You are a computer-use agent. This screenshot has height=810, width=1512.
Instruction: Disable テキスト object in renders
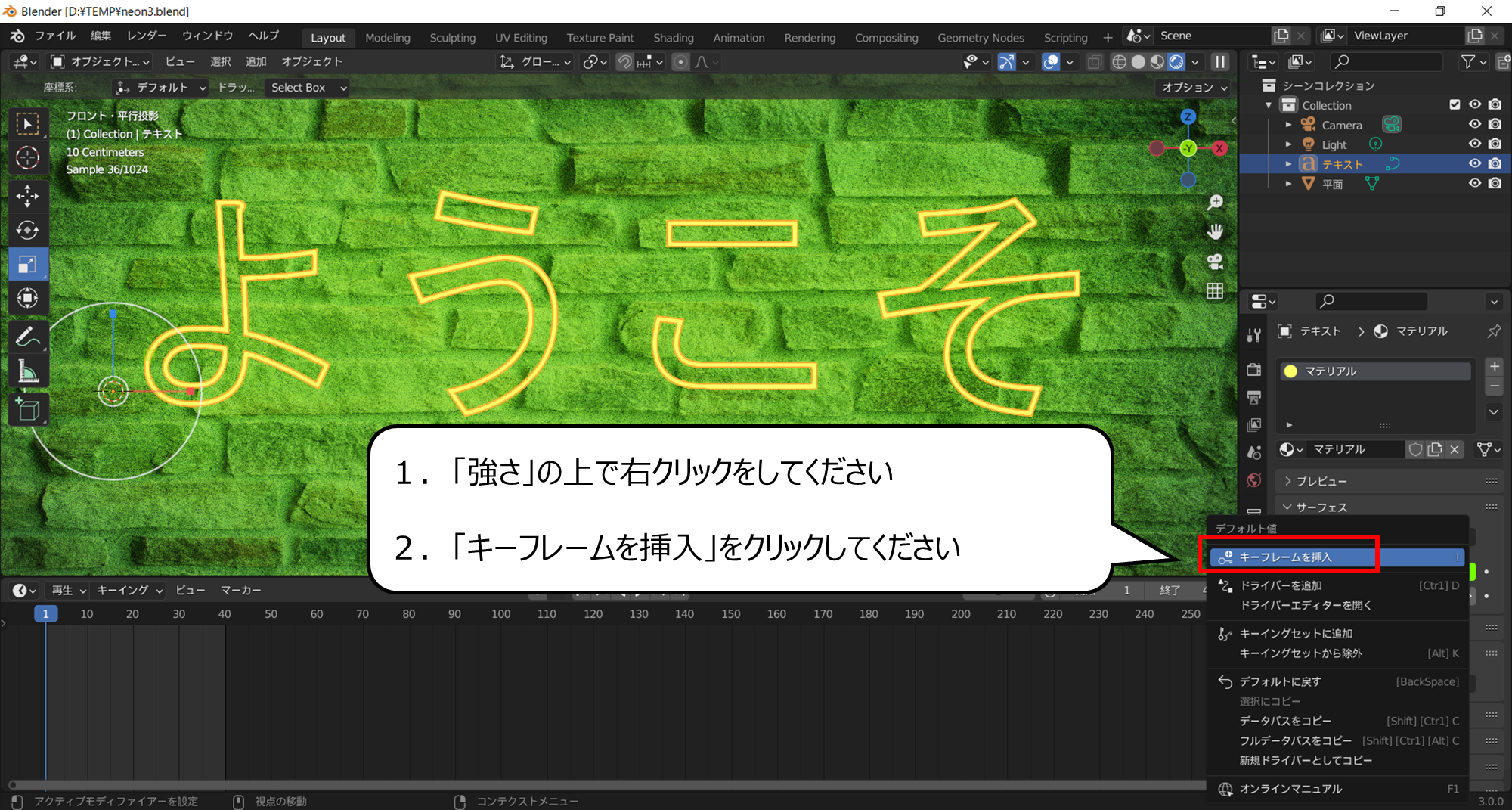click(1495, 163)
